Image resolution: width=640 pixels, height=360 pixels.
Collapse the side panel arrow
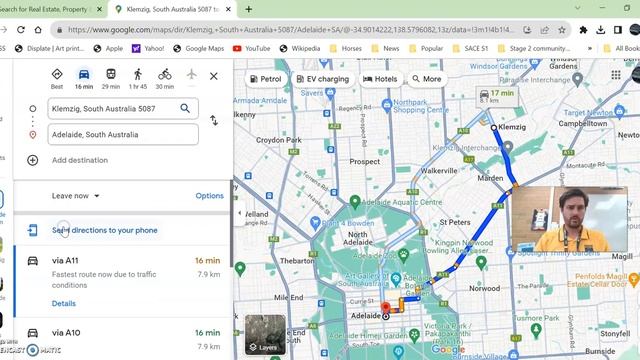pos(240,213)
